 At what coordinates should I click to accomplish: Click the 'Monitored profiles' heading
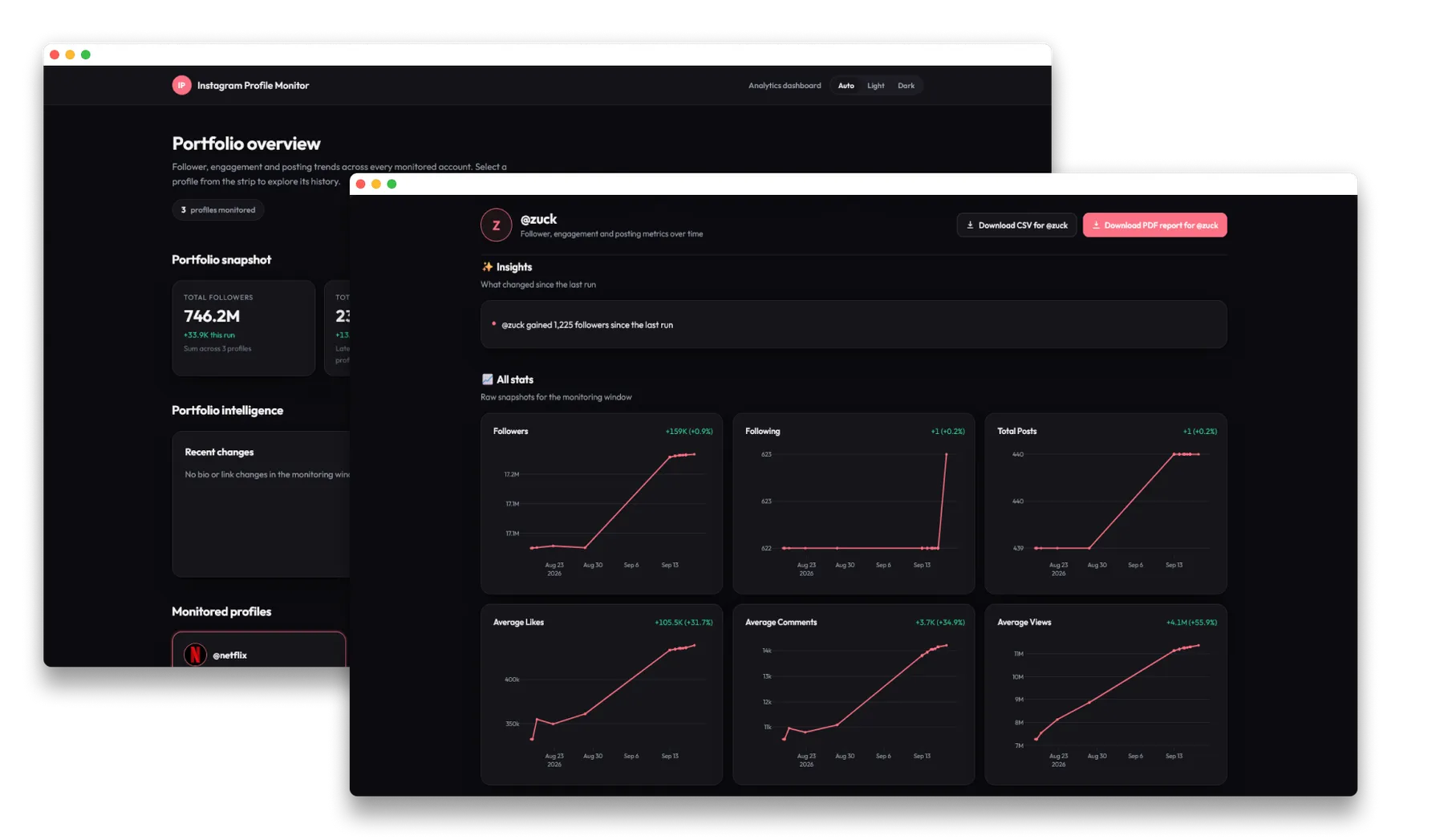click(221, 611)
